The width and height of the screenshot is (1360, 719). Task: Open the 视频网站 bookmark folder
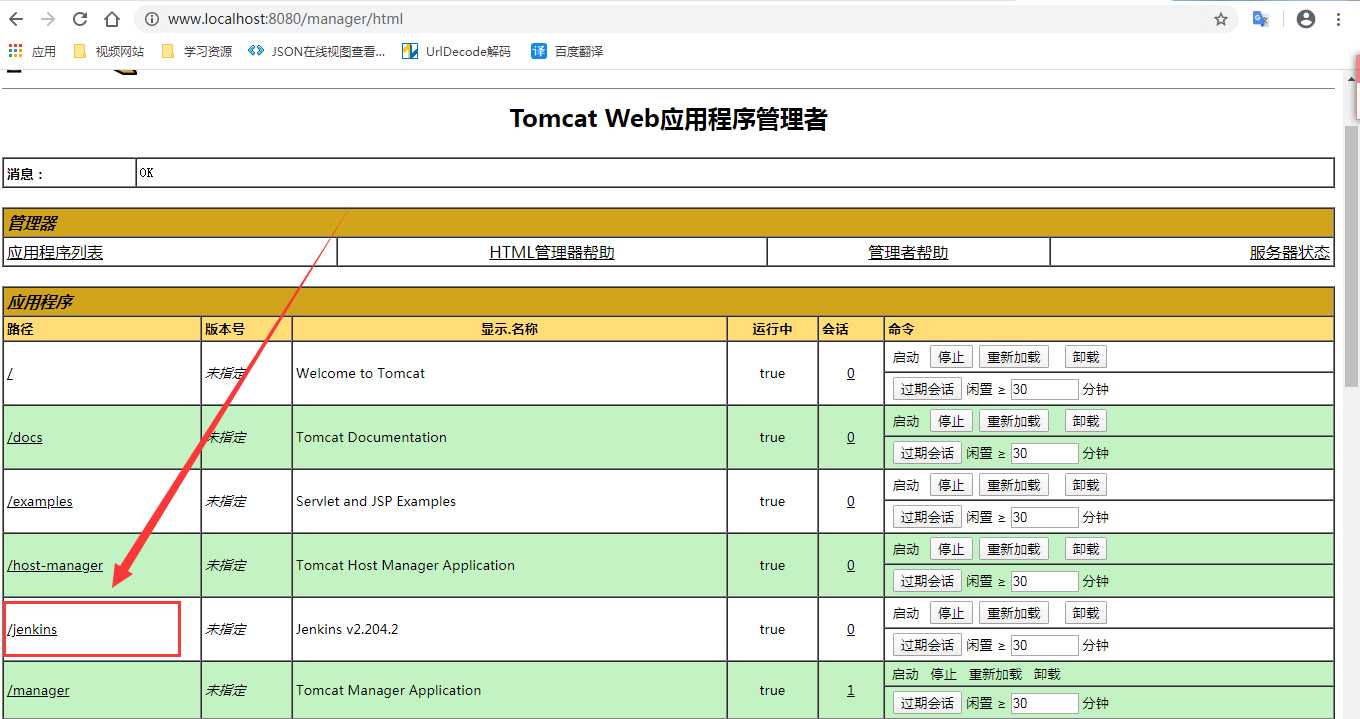point(109,51)
